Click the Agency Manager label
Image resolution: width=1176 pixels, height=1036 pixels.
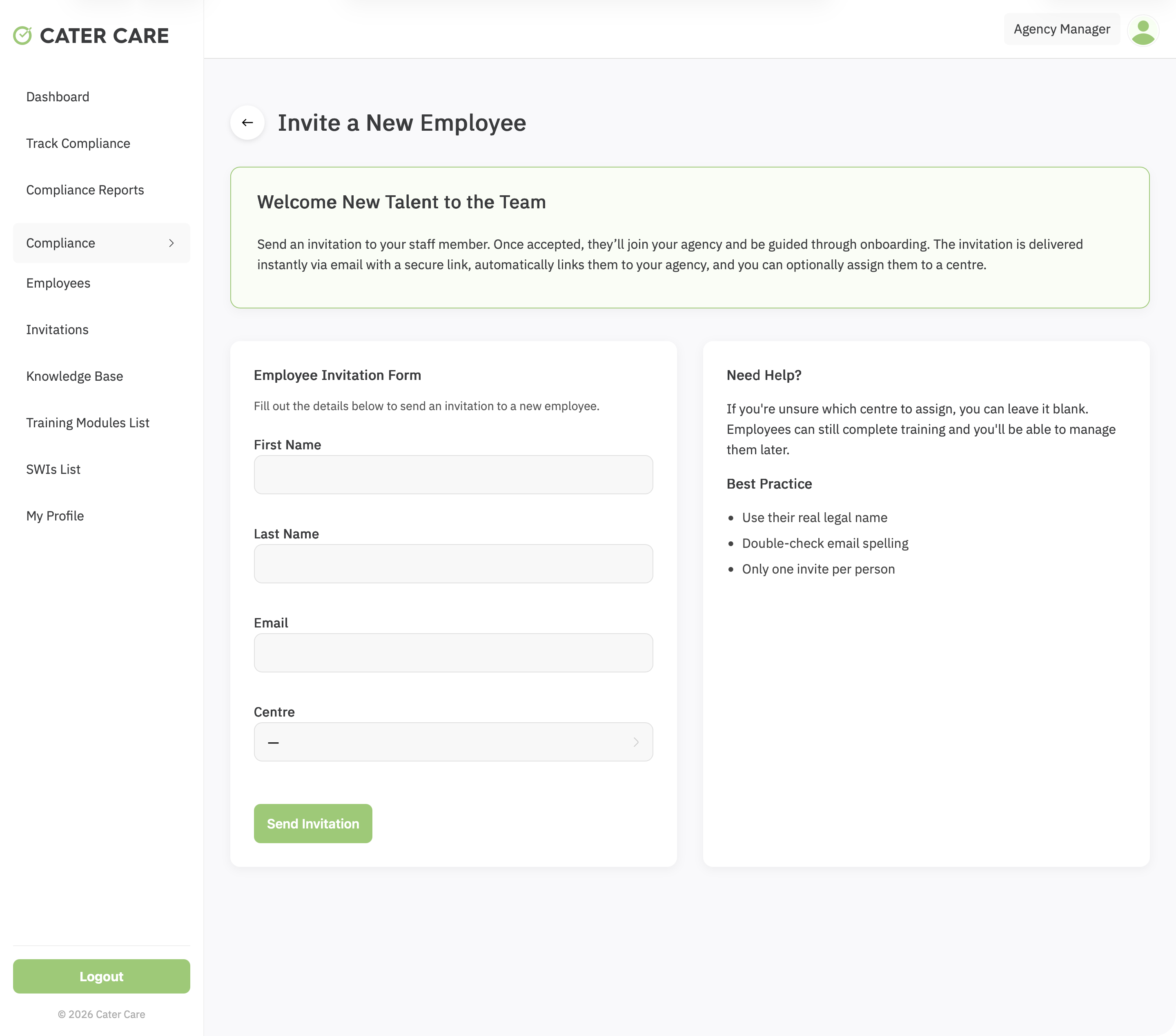pyautogui.click(x=1062, y=29)
